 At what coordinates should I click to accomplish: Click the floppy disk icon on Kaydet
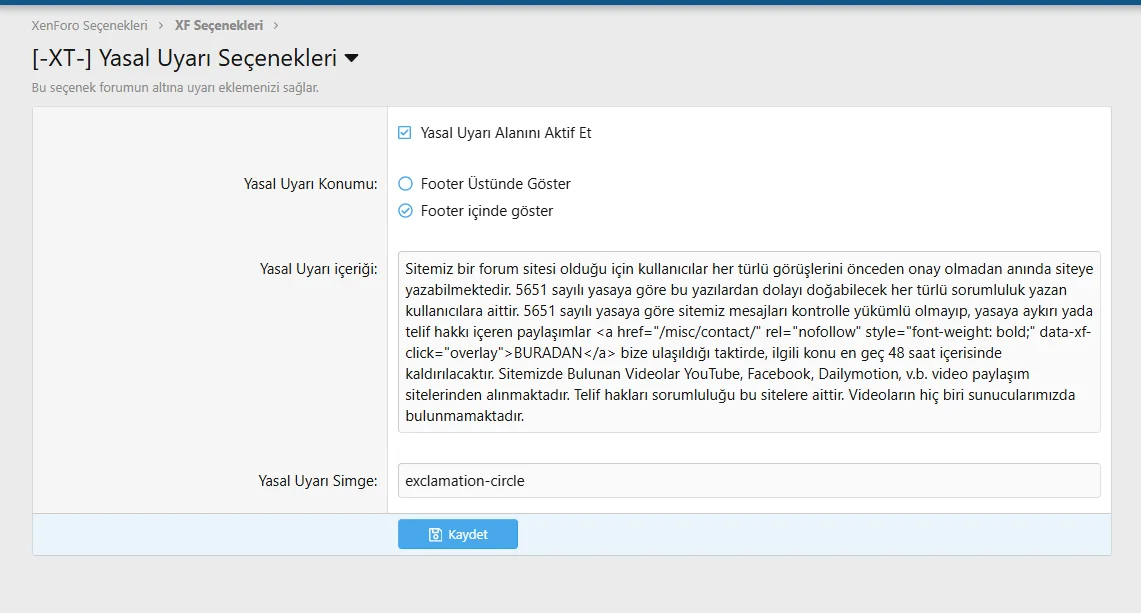(435, 535)
